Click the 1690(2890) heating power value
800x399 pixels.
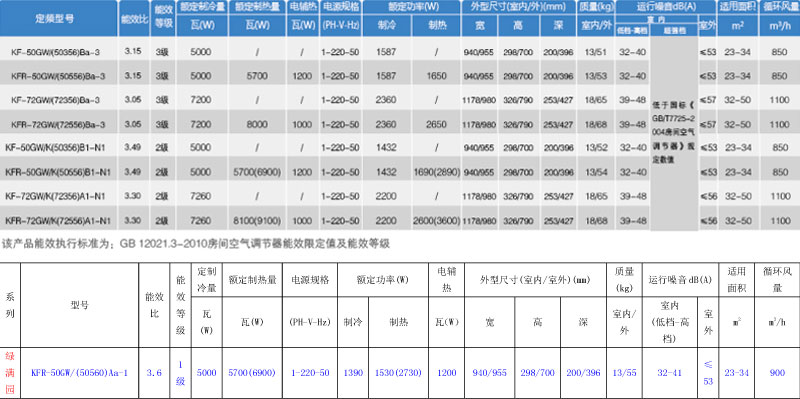pos(437,172)
